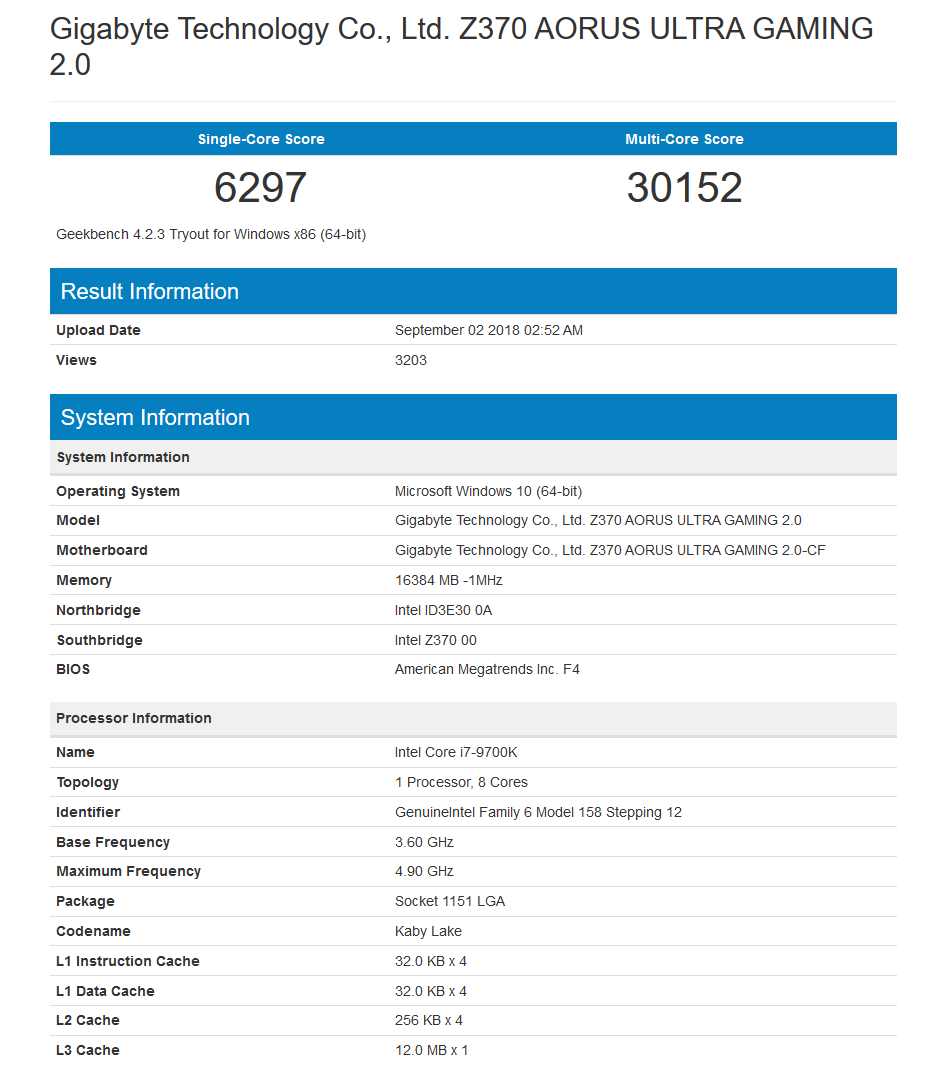Image resolution: width=937 pixels, height=1083 pixels.
Task: Click the Base Frequency label
Action: tap(113, 842)
